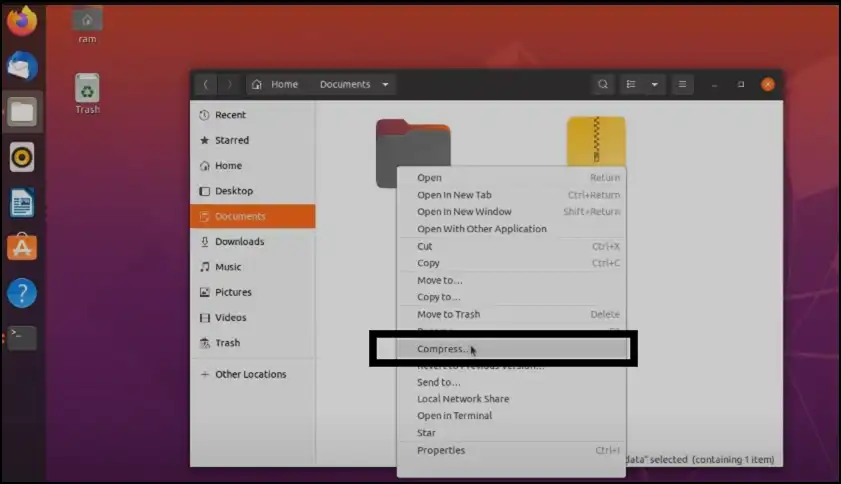Choose Open In New Tab
This screenshot has height=484, width=841.
(x=512, y=195)
